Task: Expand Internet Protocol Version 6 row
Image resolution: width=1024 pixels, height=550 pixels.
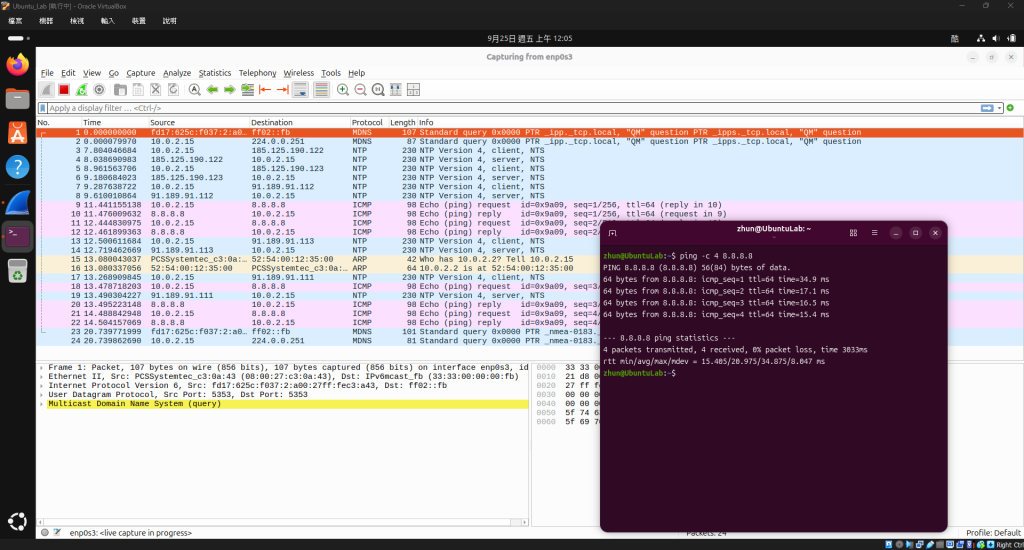Action: pos(42,386)
